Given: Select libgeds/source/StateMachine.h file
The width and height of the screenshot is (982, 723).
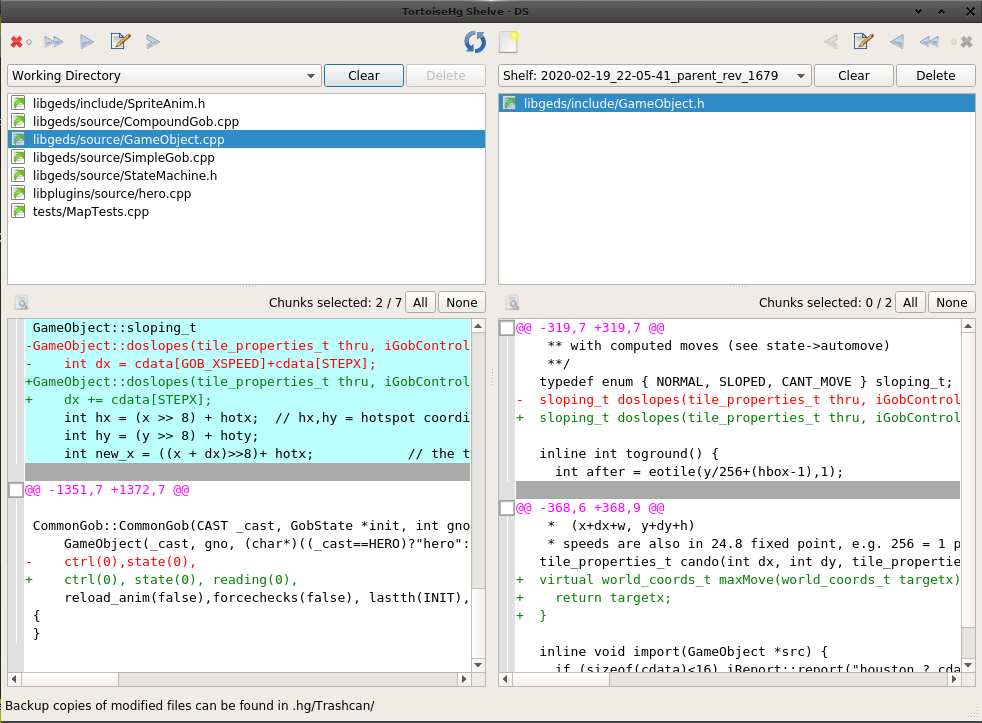Looking at the screenshot, I should (246, 175).
